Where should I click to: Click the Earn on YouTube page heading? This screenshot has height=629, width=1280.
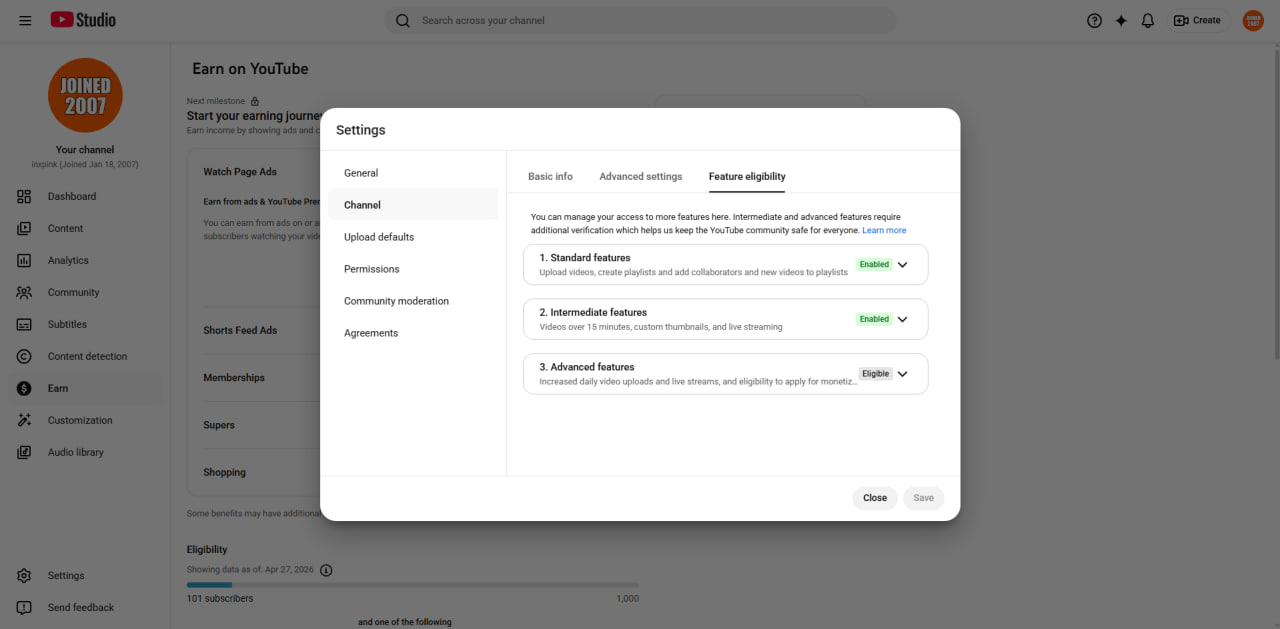pyautogui.click(x=250, y=69)
